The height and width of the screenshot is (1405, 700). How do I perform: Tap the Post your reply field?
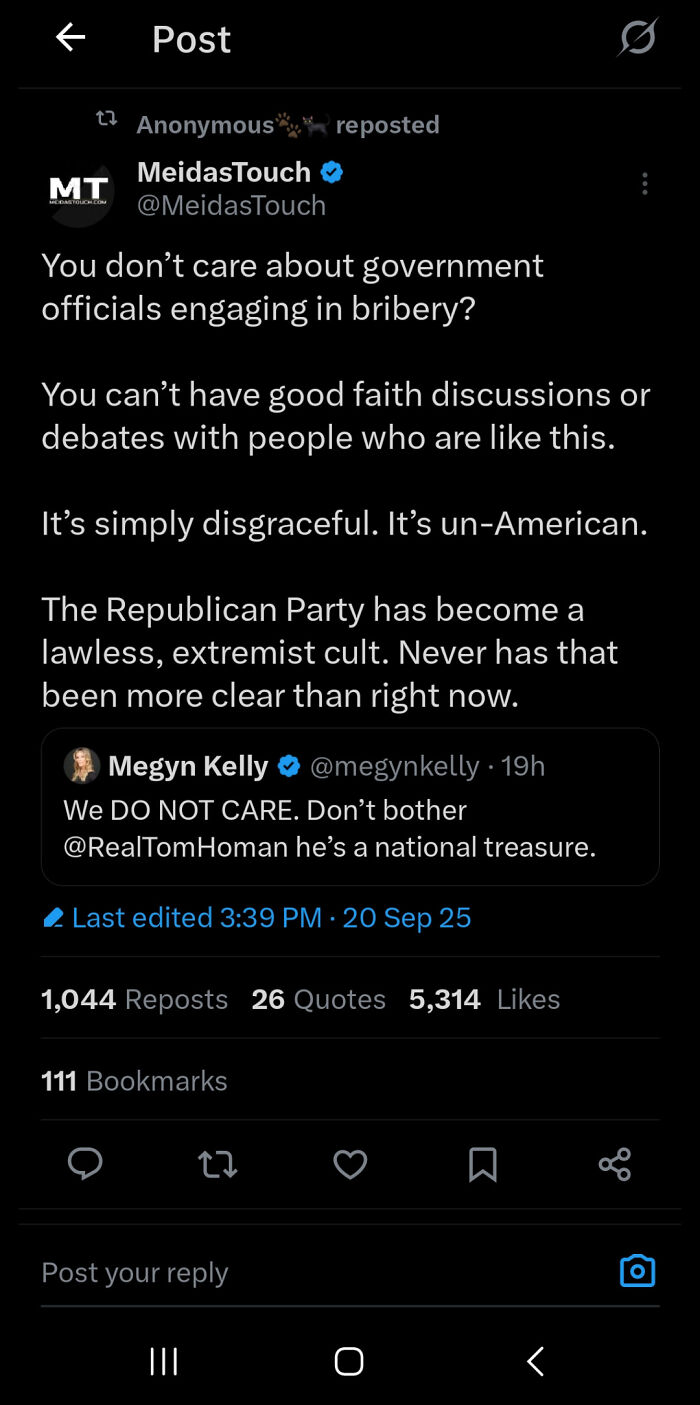(200, 1270)
